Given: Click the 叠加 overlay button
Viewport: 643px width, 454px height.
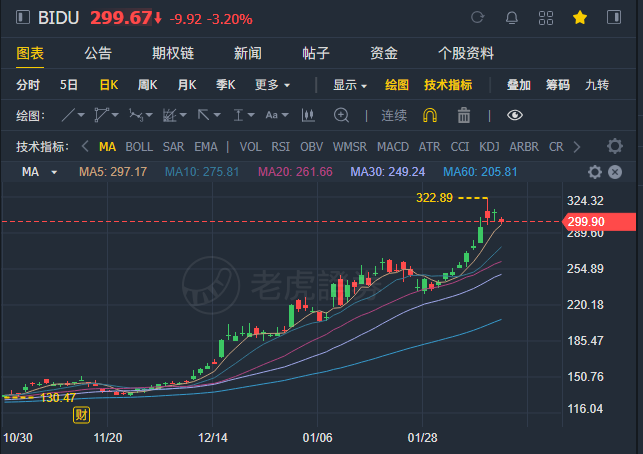Looking at the screenshot, I should point(518,85).
